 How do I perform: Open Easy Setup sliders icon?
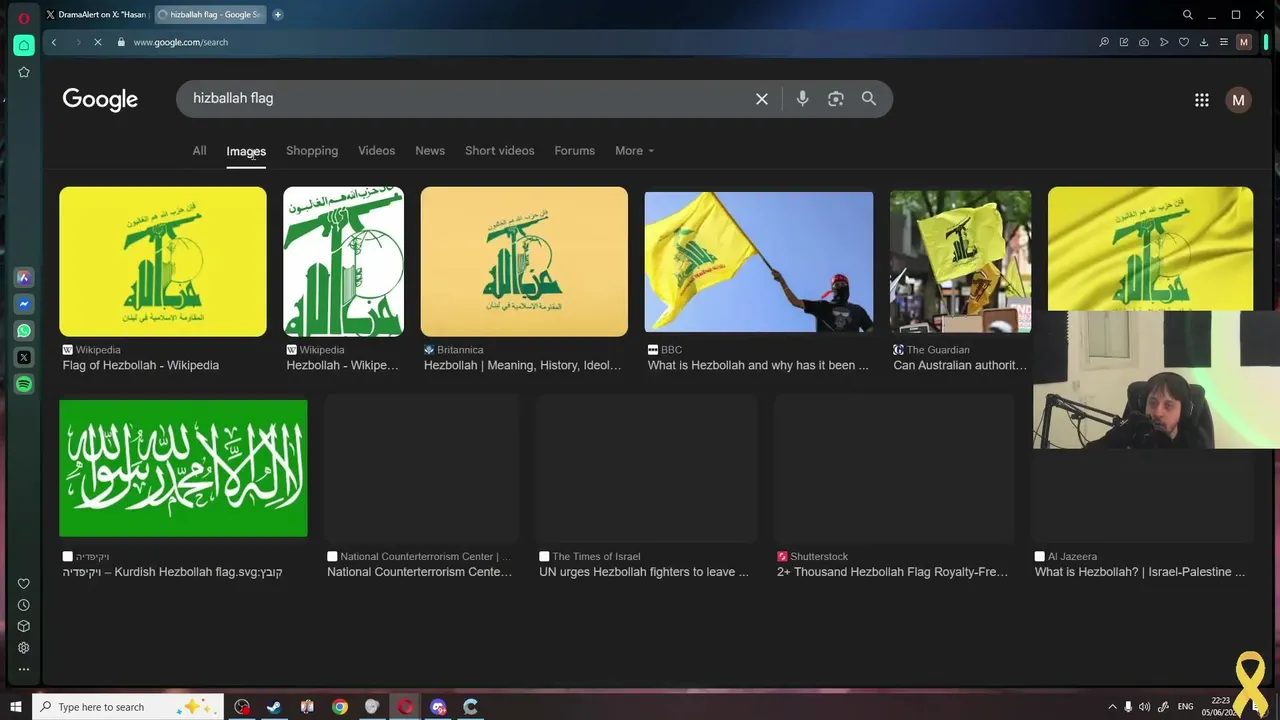click(1223, 42)
